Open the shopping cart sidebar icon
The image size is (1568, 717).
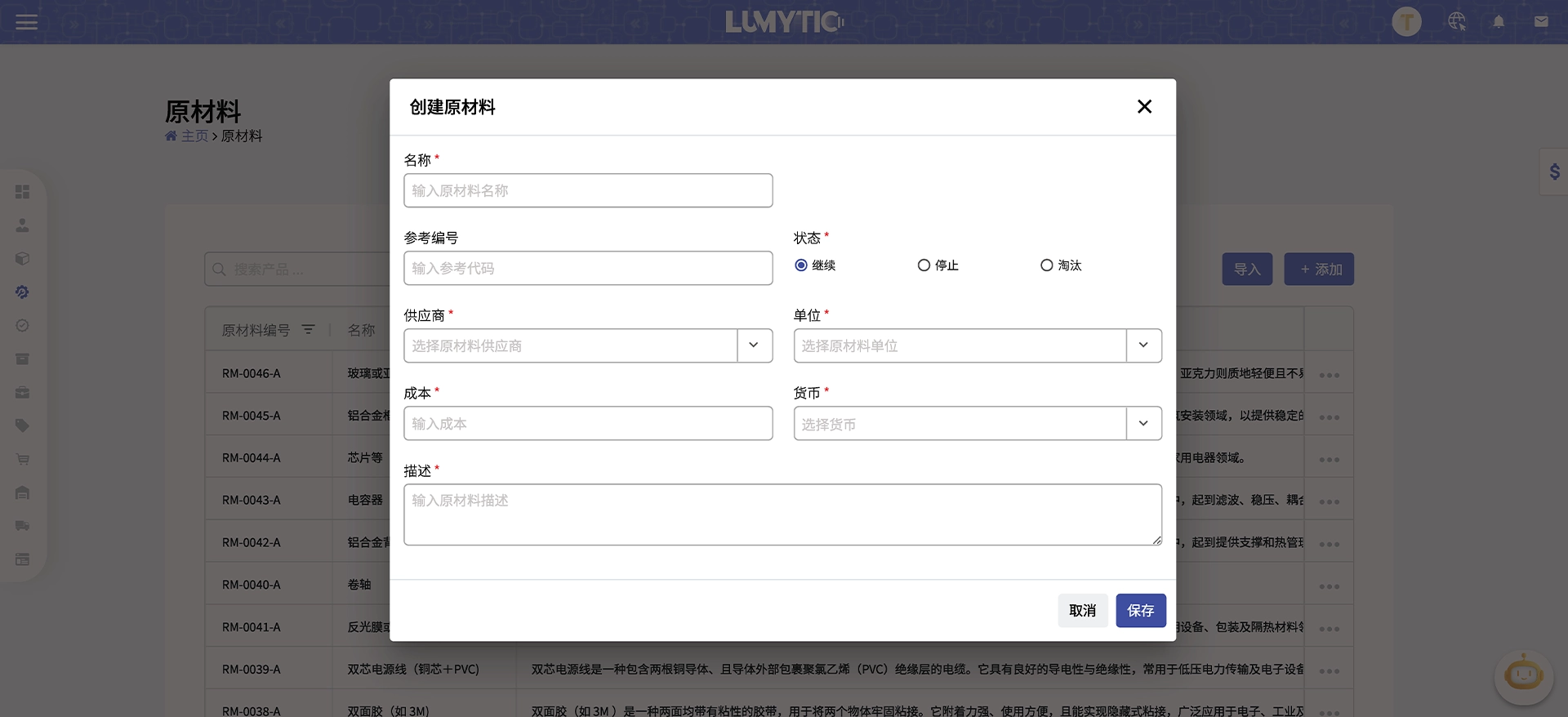tap(23, 460)
